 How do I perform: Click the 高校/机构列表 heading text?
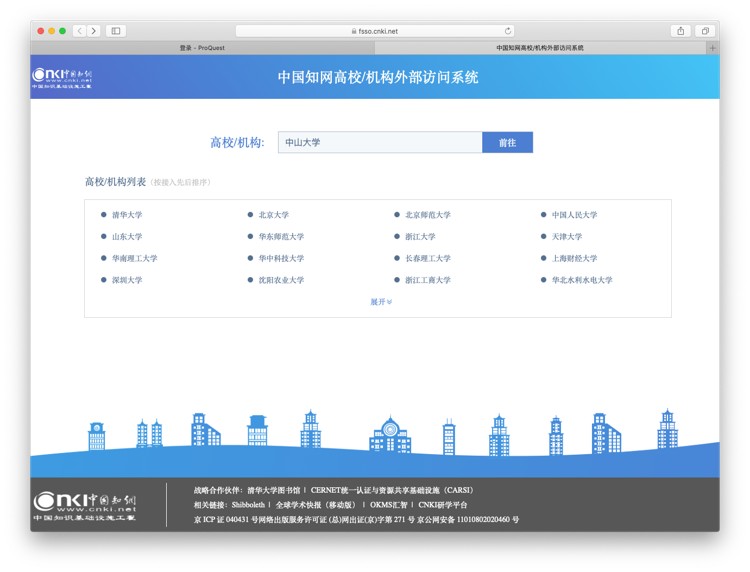coord(115,182)
